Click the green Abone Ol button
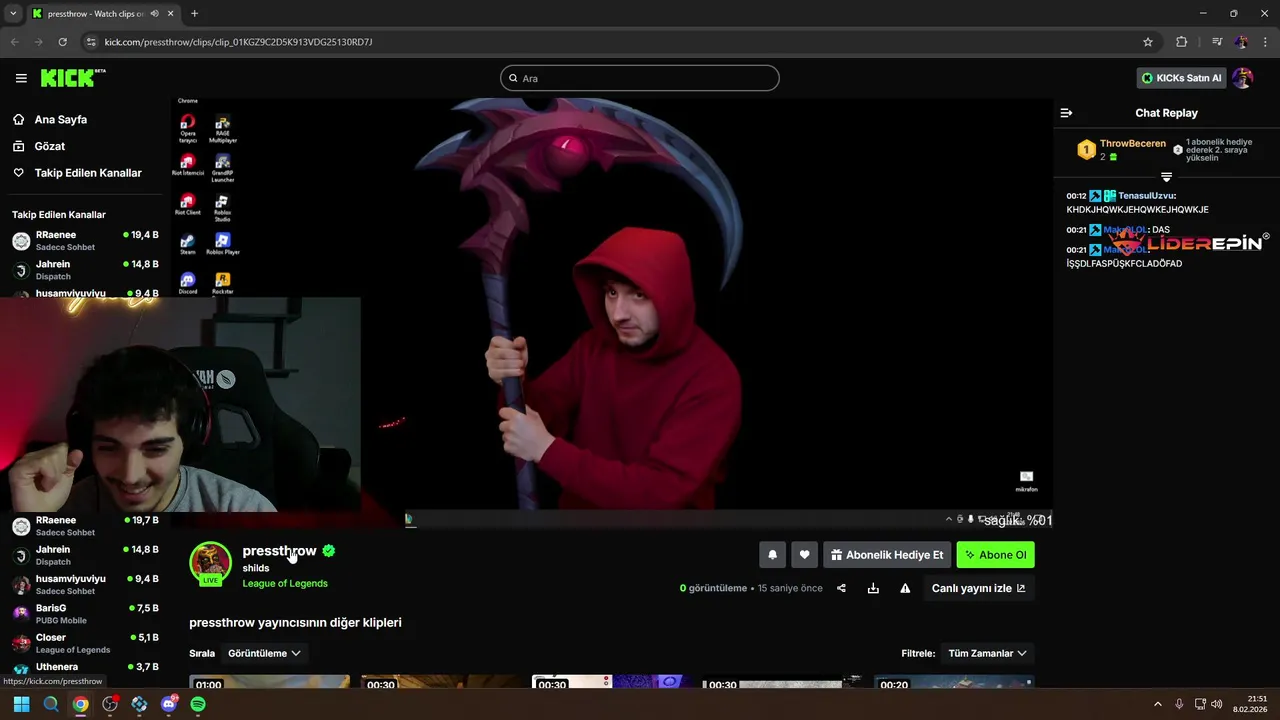This screenshot has height=720, width=1280. (995, 555)
